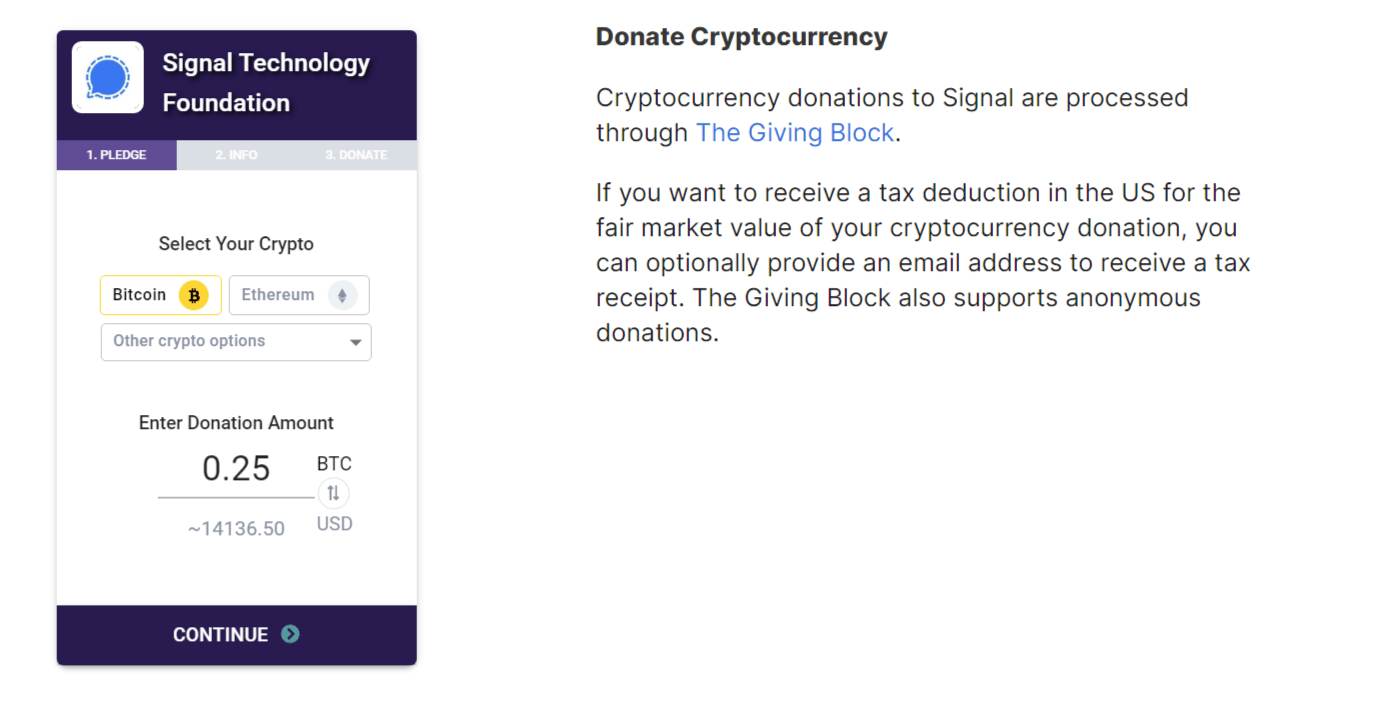This screenshot has width=1373, height=713.
Task: Click the Ethereum diamond icon
Action: pos(343,295)
